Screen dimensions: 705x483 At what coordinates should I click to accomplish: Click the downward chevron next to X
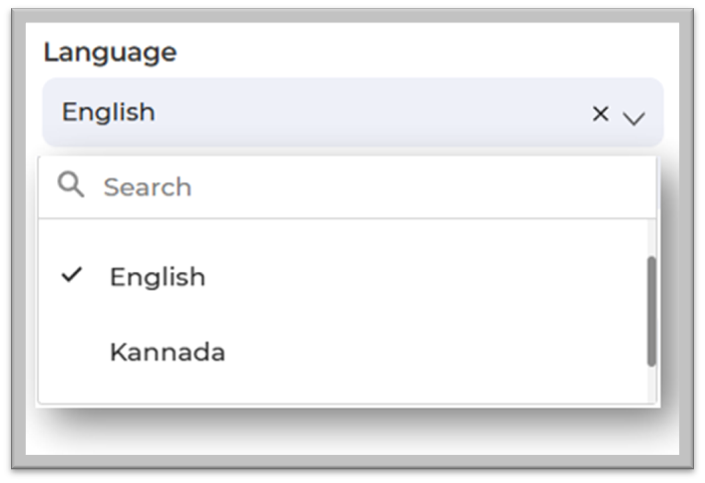[x=634, y=118]
